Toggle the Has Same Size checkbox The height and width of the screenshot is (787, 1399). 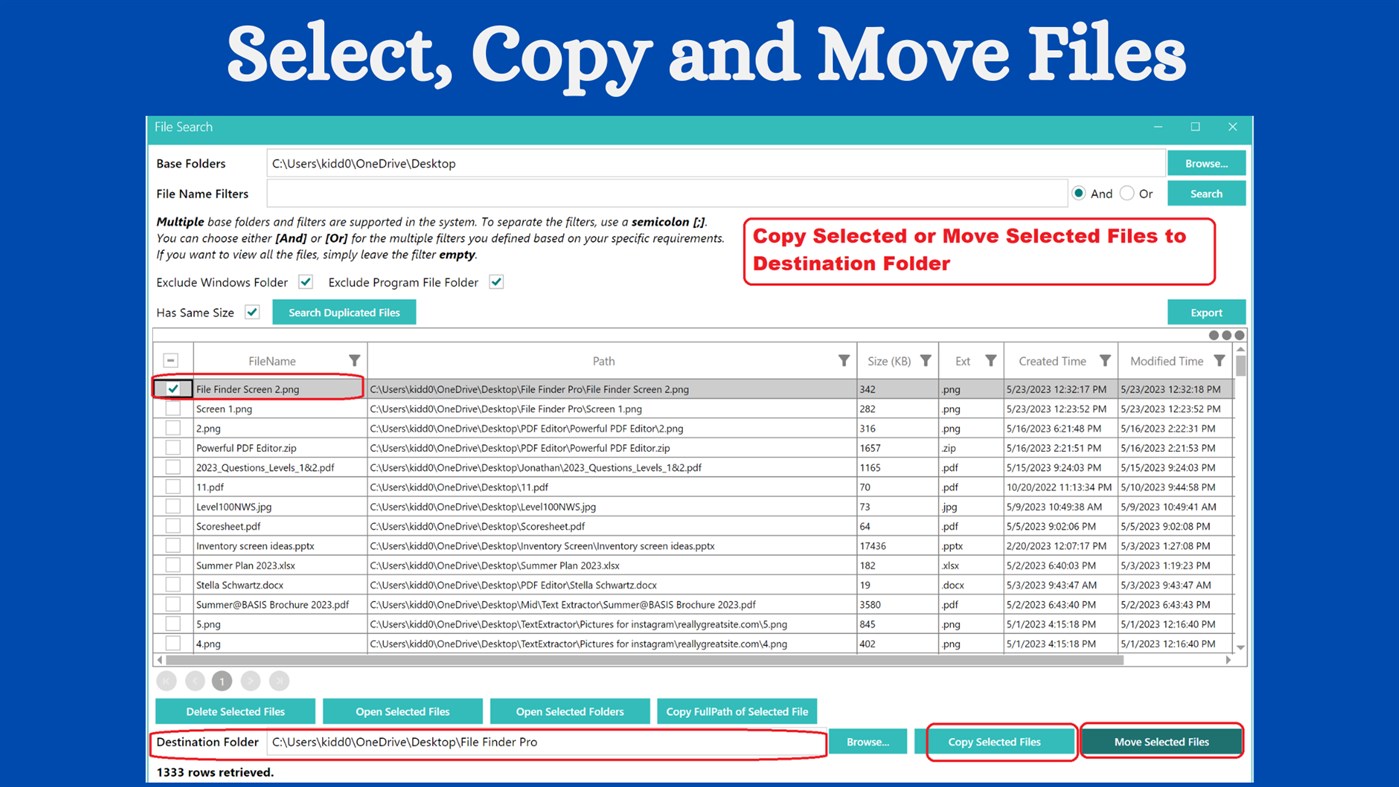(252, 311)
